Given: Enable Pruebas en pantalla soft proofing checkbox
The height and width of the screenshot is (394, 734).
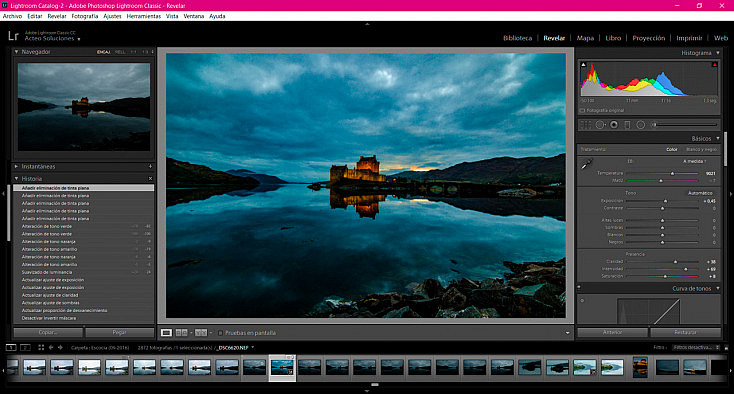Looking at the screenshot, I should [220, 333].
